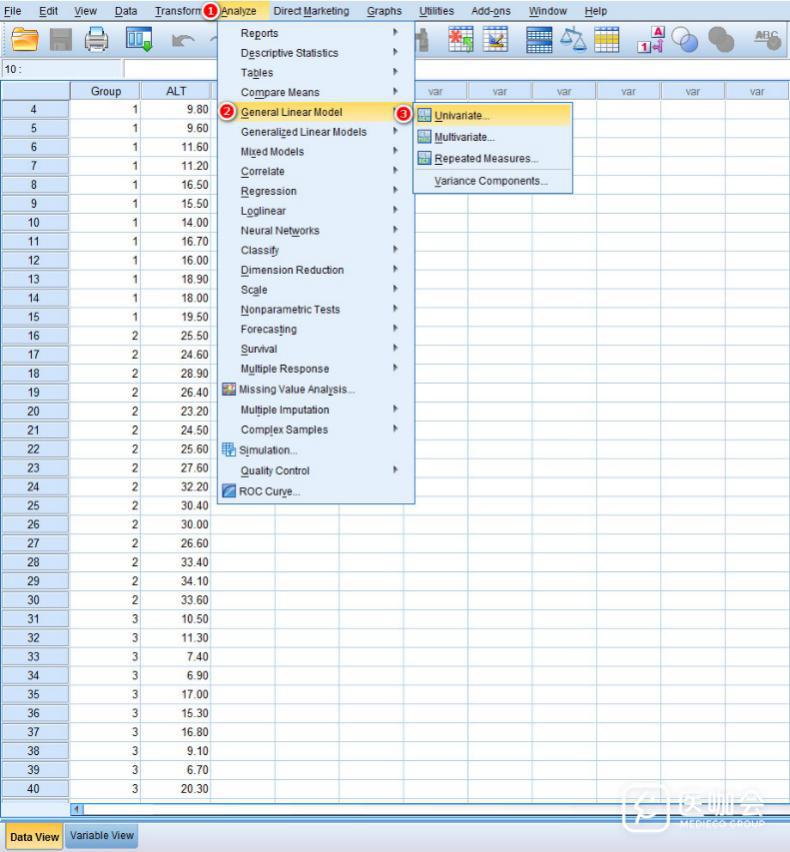The height and width of the screenshot is (852, 790).
Task: Click the Weight Cases scales icon
Action: coord(573,40)
